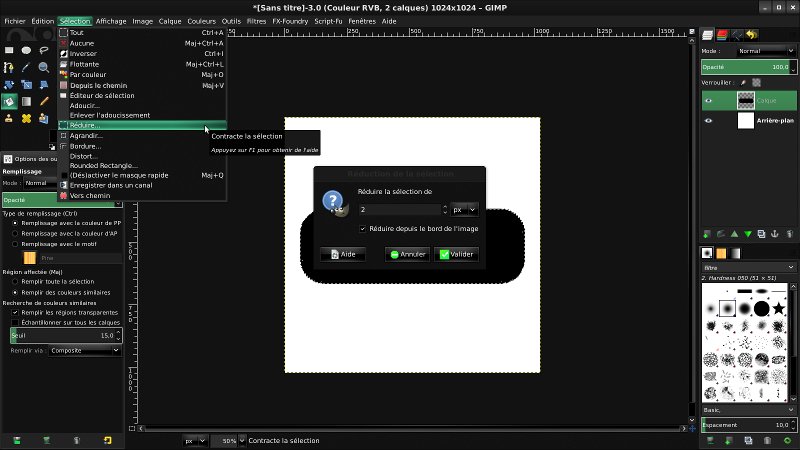Click Aide button in reduction dialog
Viewport: 800px width, 450px height.
pyautogui.click(x=342, y=254)
